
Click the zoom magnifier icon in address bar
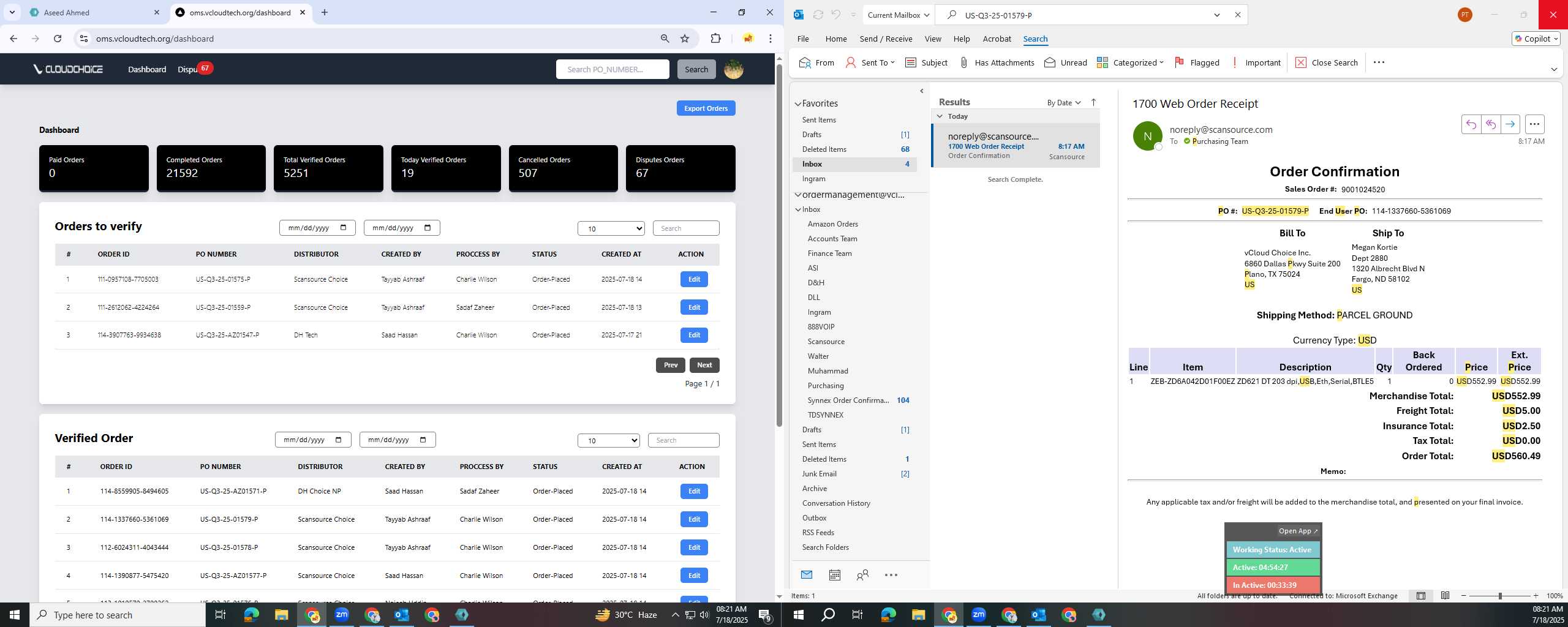[665, 39]
